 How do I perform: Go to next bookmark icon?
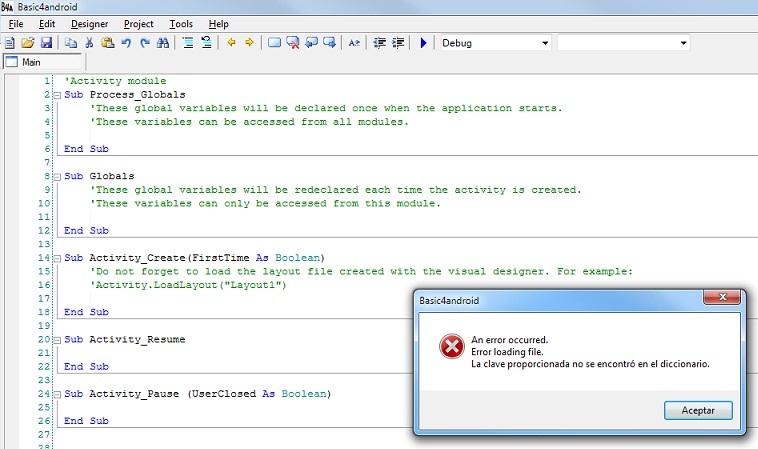click(x=330, y=43)
